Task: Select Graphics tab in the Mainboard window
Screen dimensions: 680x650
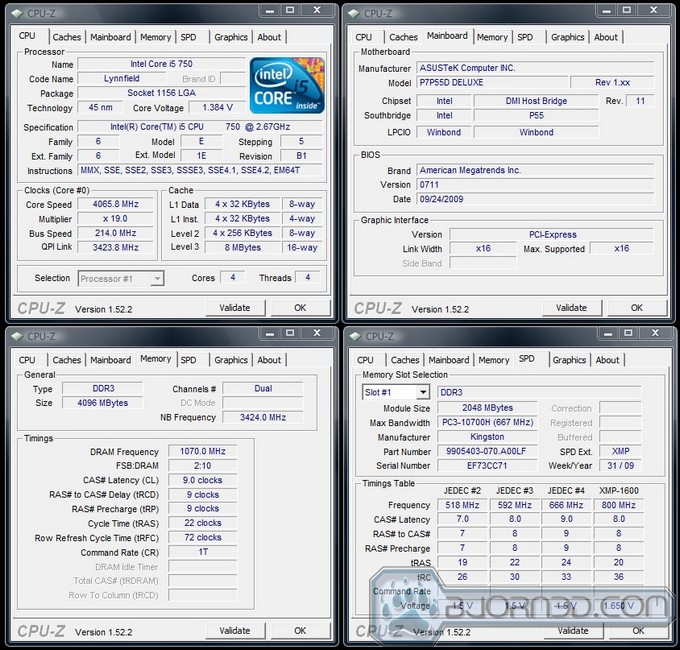Action: coord(568,37)
